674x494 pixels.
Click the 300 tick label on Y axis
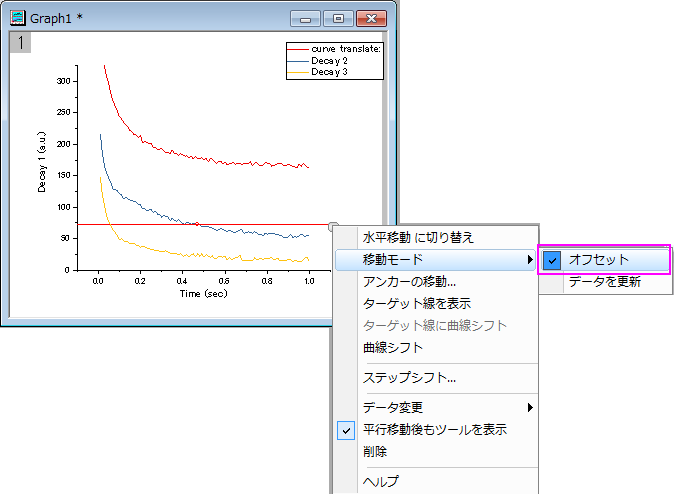click(64, 81)
